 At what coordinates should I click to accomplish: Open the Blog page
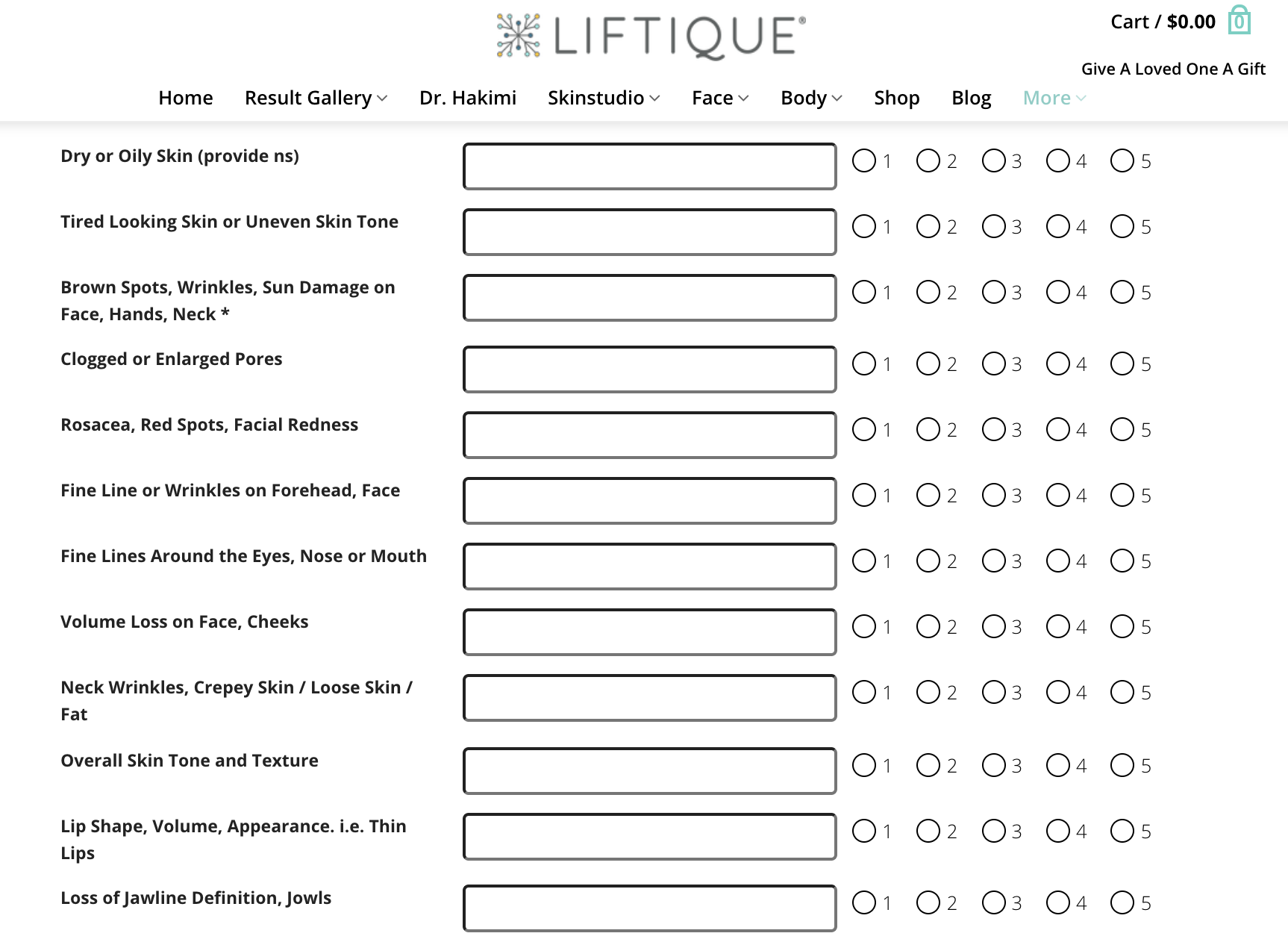972,98
